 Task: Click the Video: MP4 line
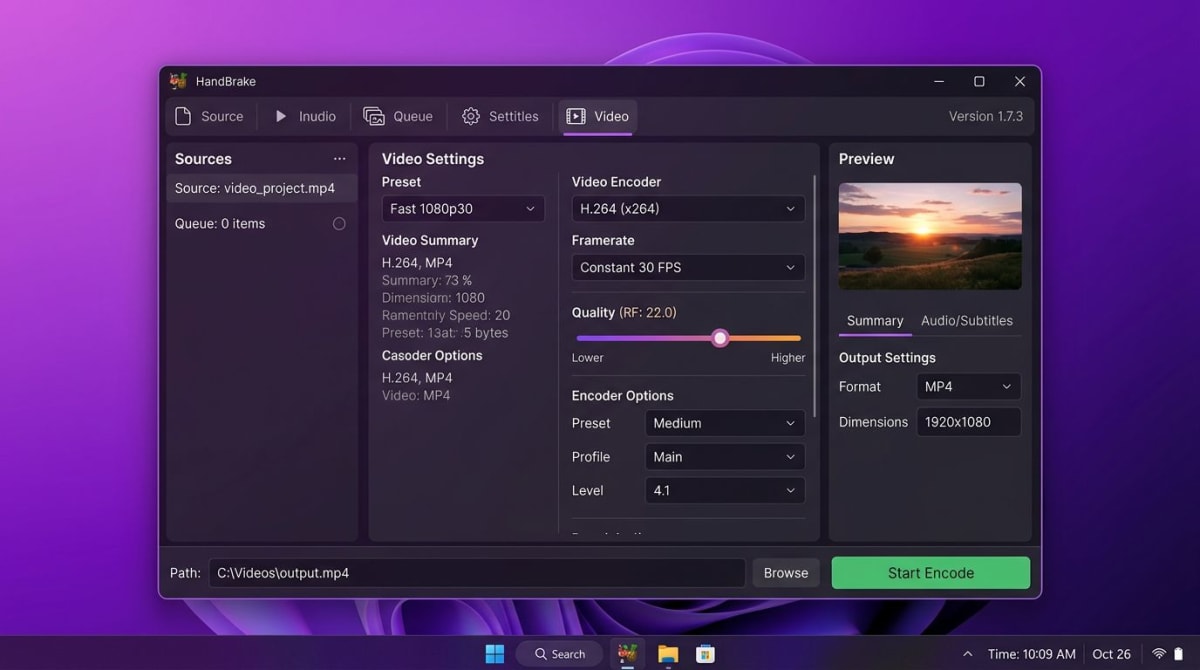(x=416, y=395)
